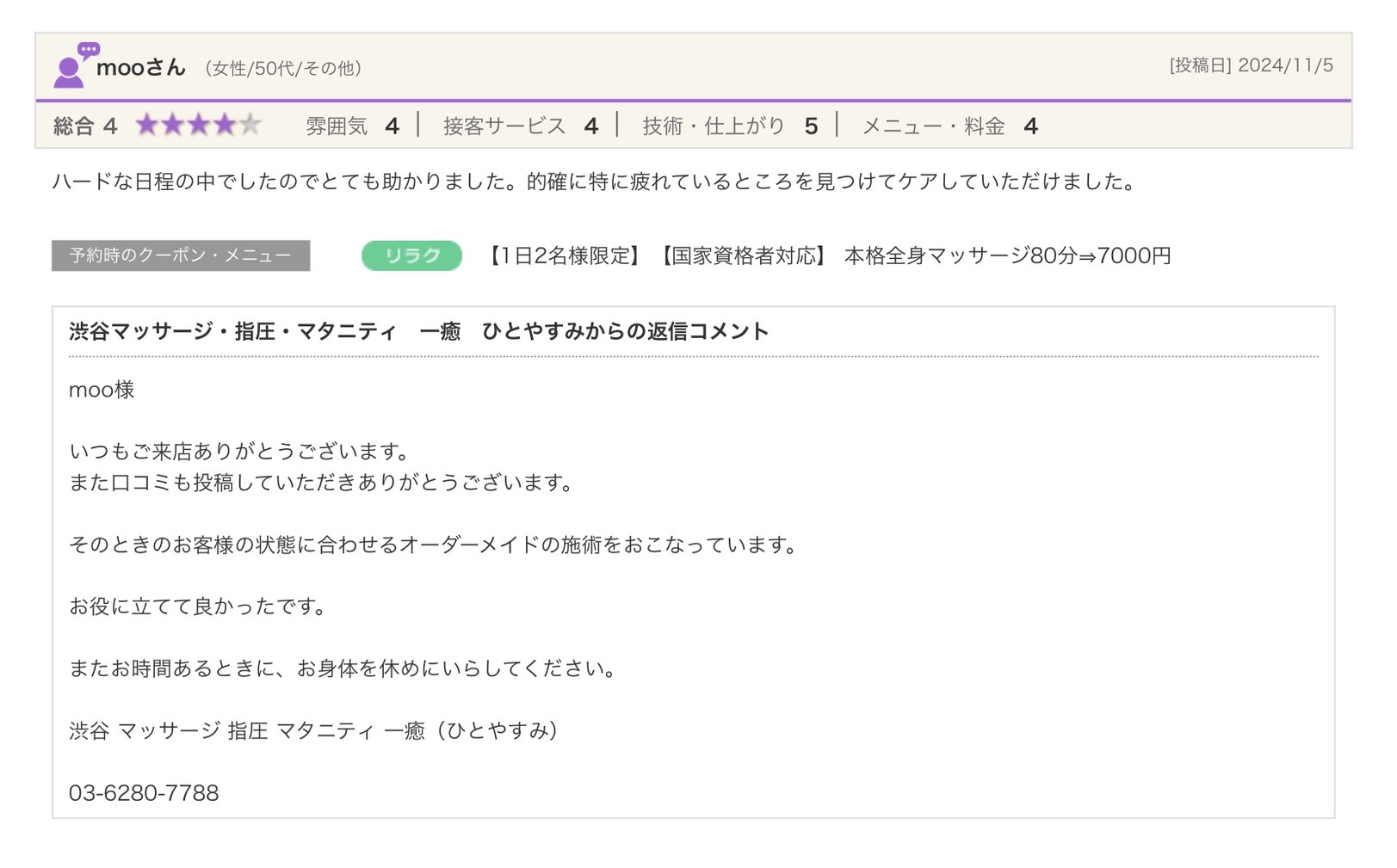Click the 本格全身マッサージ80分⇒7000円 coupon text

[1007, 255]
